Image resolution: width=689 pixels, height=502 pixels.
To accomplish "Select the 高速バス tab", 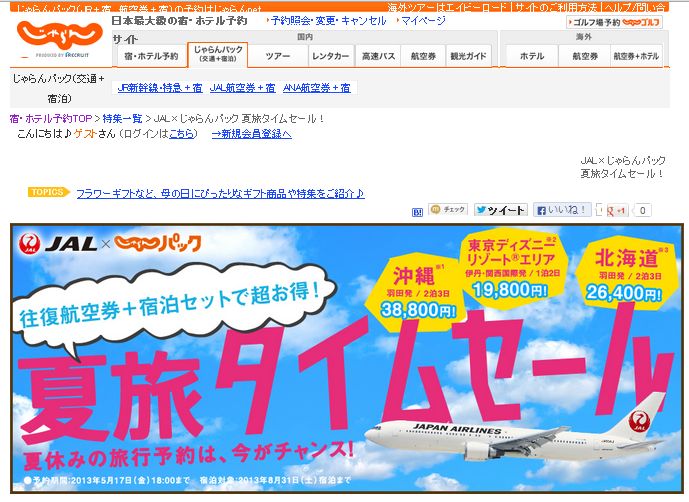I will 378,56.
